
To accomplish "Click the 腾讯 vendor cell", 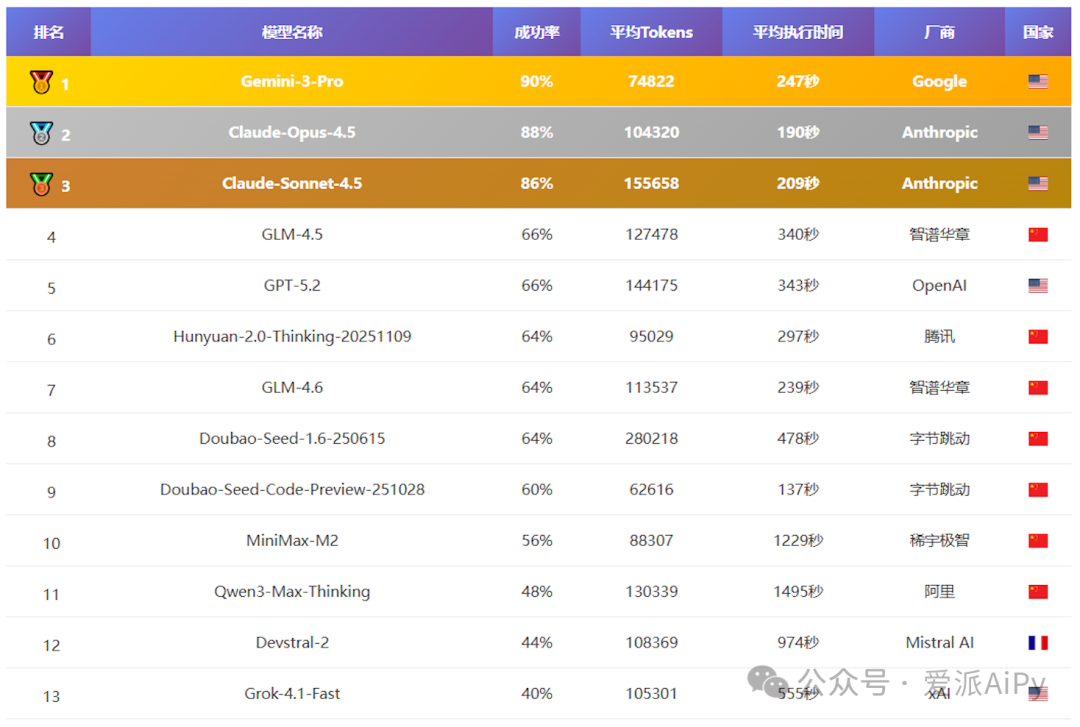I will tap(939, 336).
